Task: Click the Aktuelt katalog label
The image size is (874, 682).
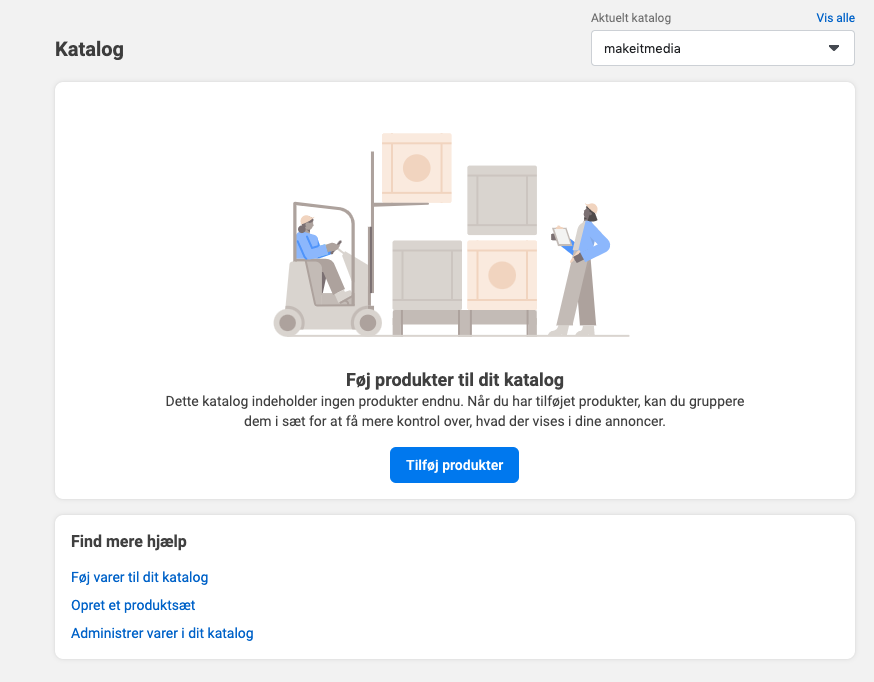Action: click(x=631, y=18)
